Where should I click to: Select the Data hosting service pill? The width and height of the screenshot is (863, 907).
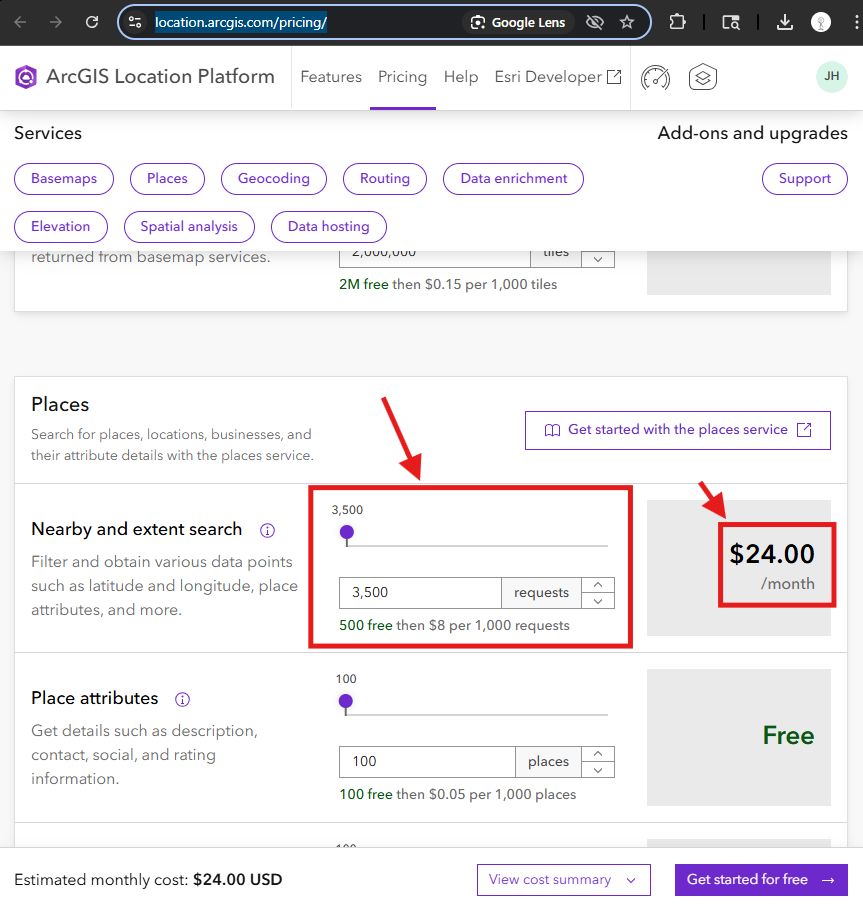329,227
